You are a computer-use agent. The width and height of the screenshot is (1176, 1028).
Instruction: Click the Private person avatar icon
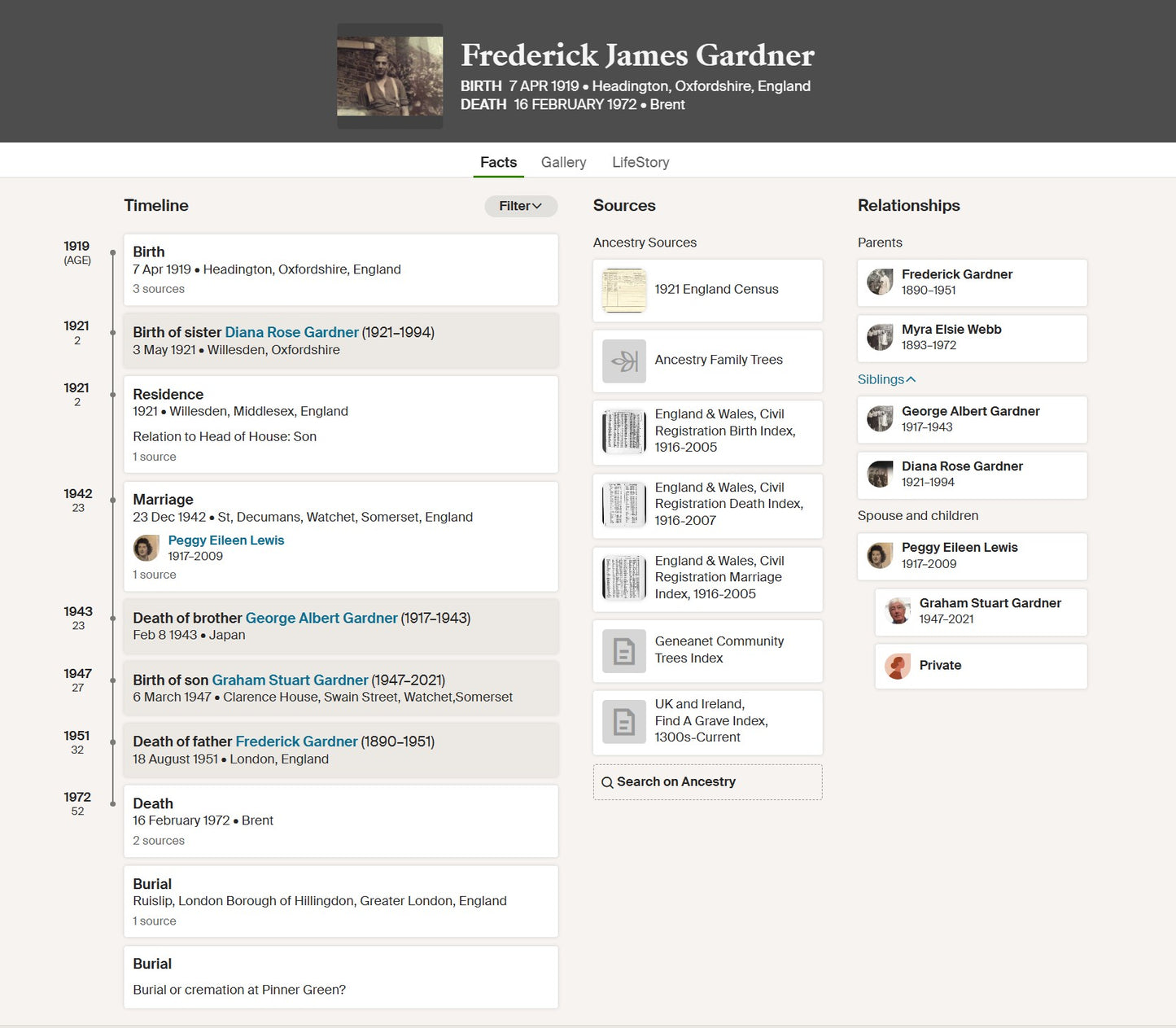click(898, 667)
